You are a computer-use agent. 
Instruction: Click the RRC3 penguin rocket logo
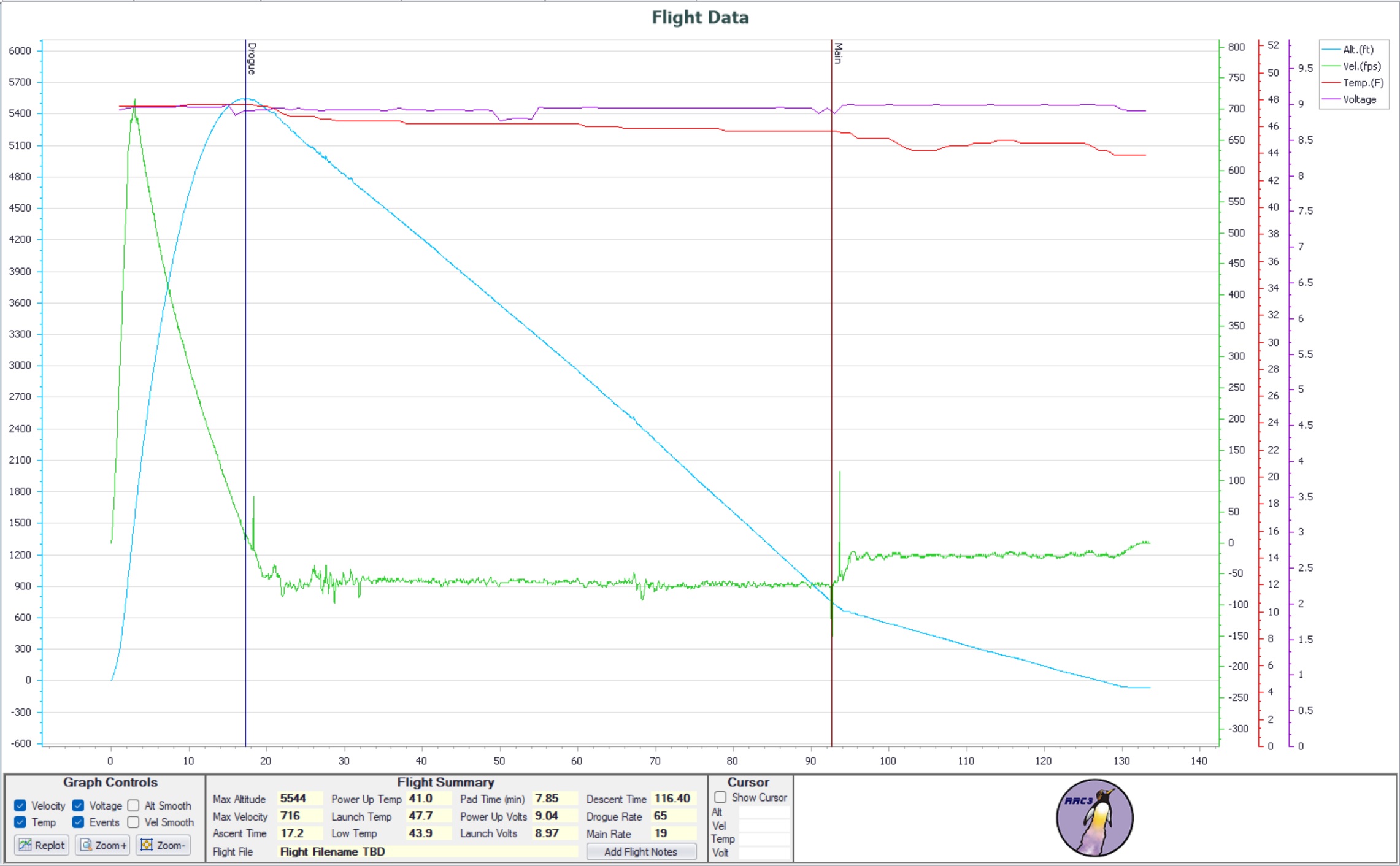tap(1094, 818)
